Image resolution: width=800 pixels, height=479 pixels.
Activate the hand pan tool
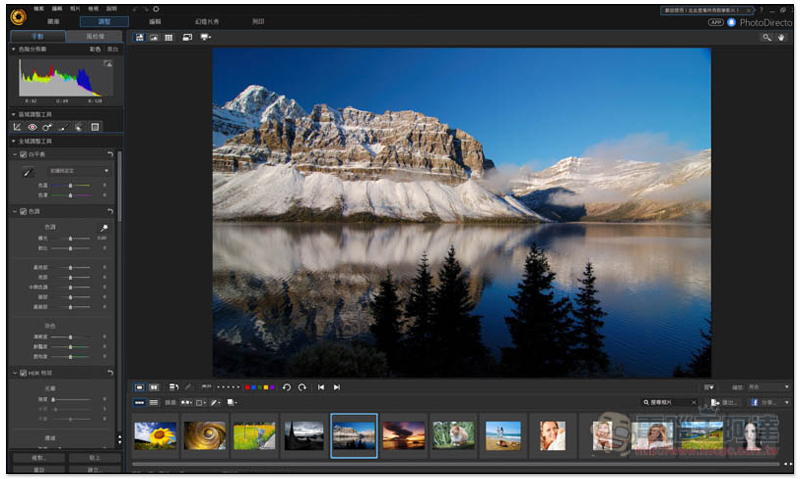[782, 37]
